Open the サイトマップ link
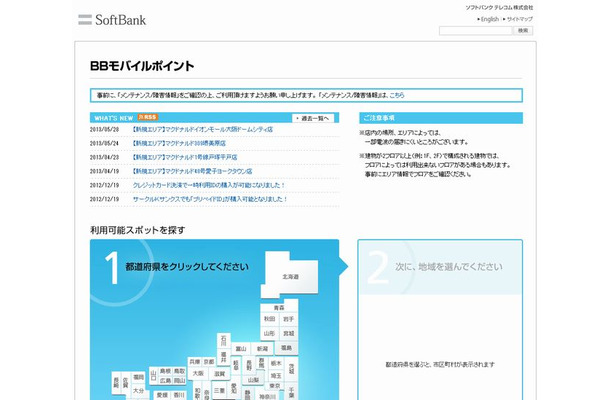 tap(518, 19)
